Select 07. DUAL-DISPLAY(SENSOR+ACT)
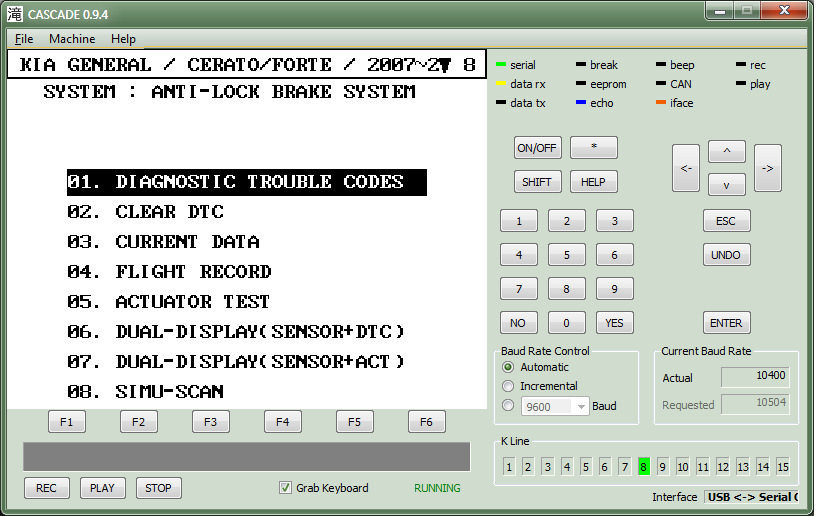Image resolution: width=819 pixels, height=516 pixels. 236,362
